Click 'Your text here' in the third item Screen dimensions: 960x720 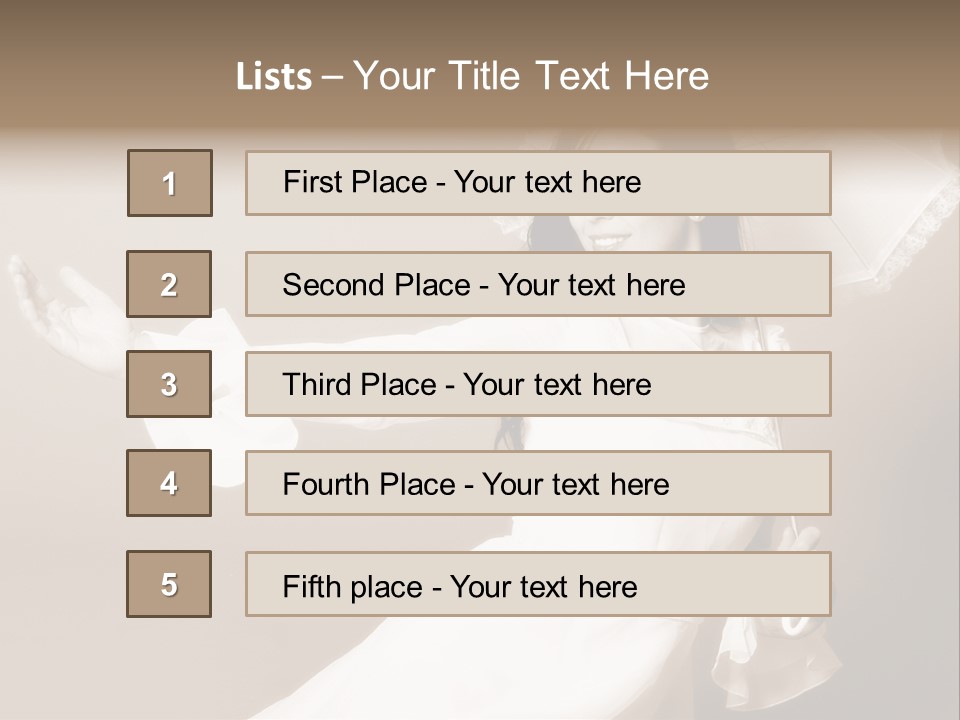[x=558, y=385]
